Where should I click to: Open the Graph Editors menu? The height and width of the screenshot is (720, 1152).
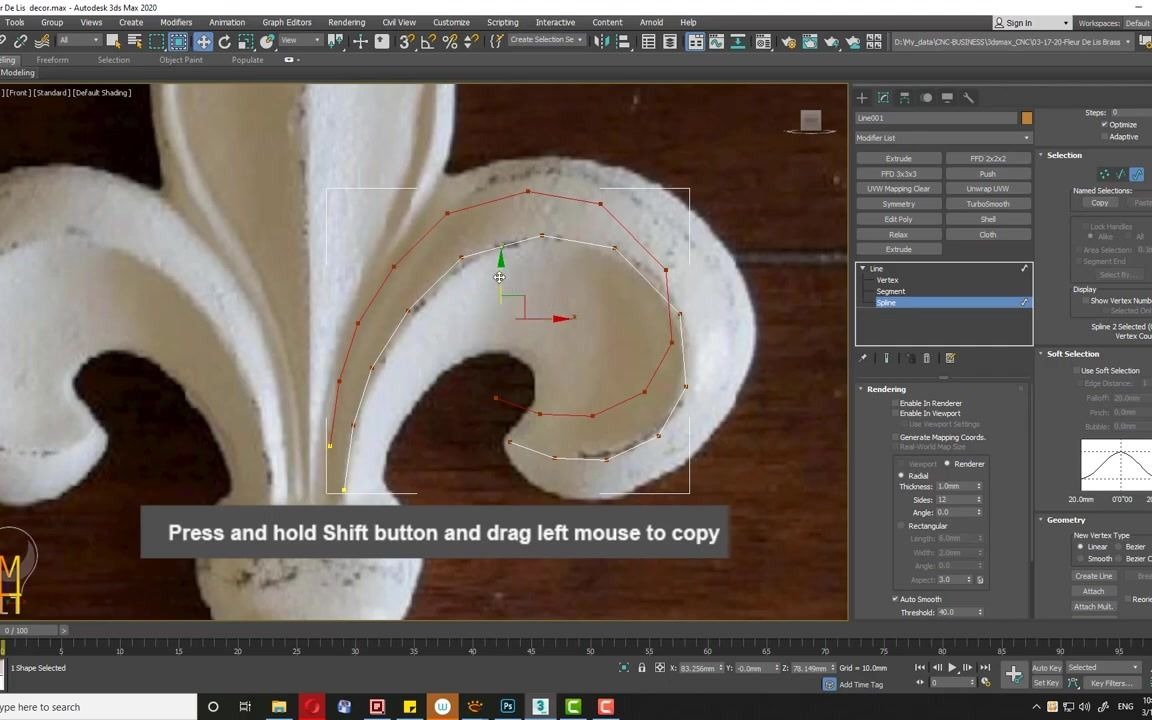click(x=286, y=22)
